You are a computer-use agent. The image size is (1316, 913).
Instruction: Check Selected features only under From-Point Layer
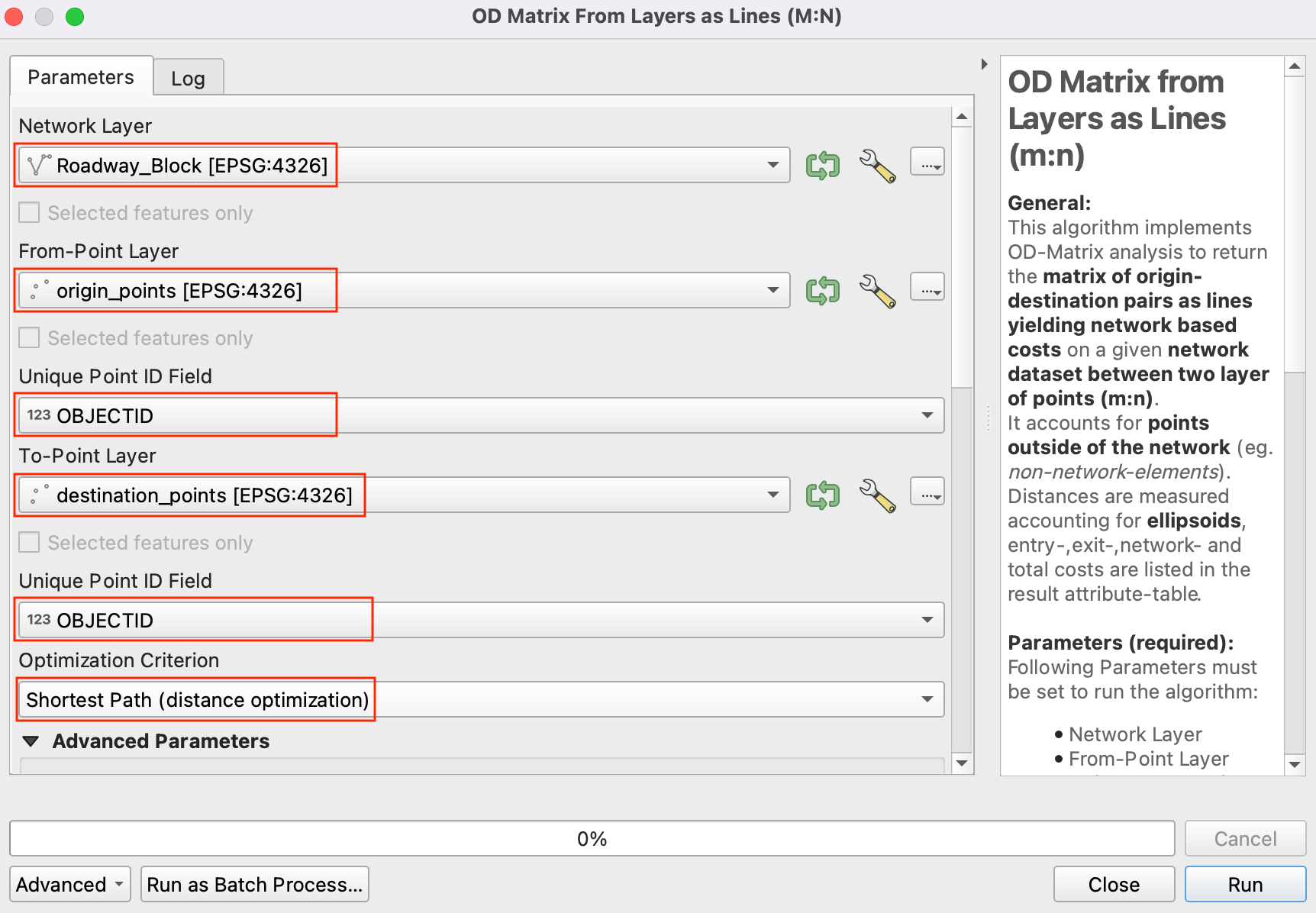pyautogui.click(x=29, y=337)
